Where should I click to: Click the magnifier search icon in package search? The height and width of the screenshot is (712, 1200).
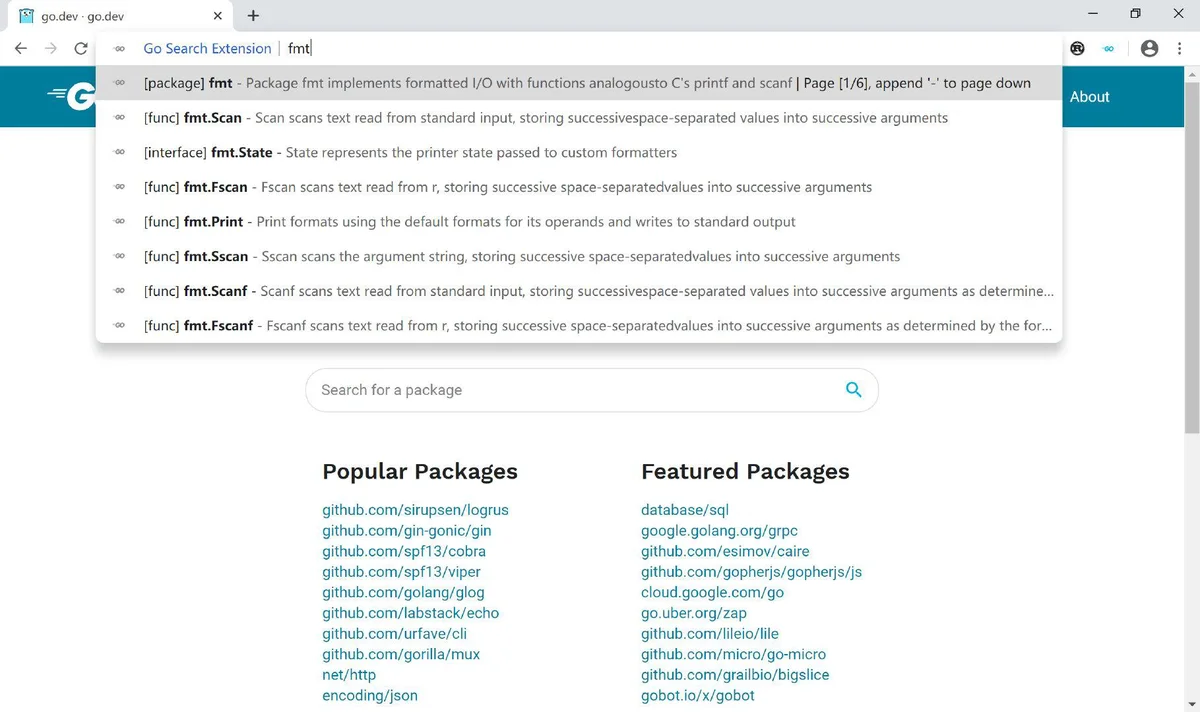[x=853, y=390]
